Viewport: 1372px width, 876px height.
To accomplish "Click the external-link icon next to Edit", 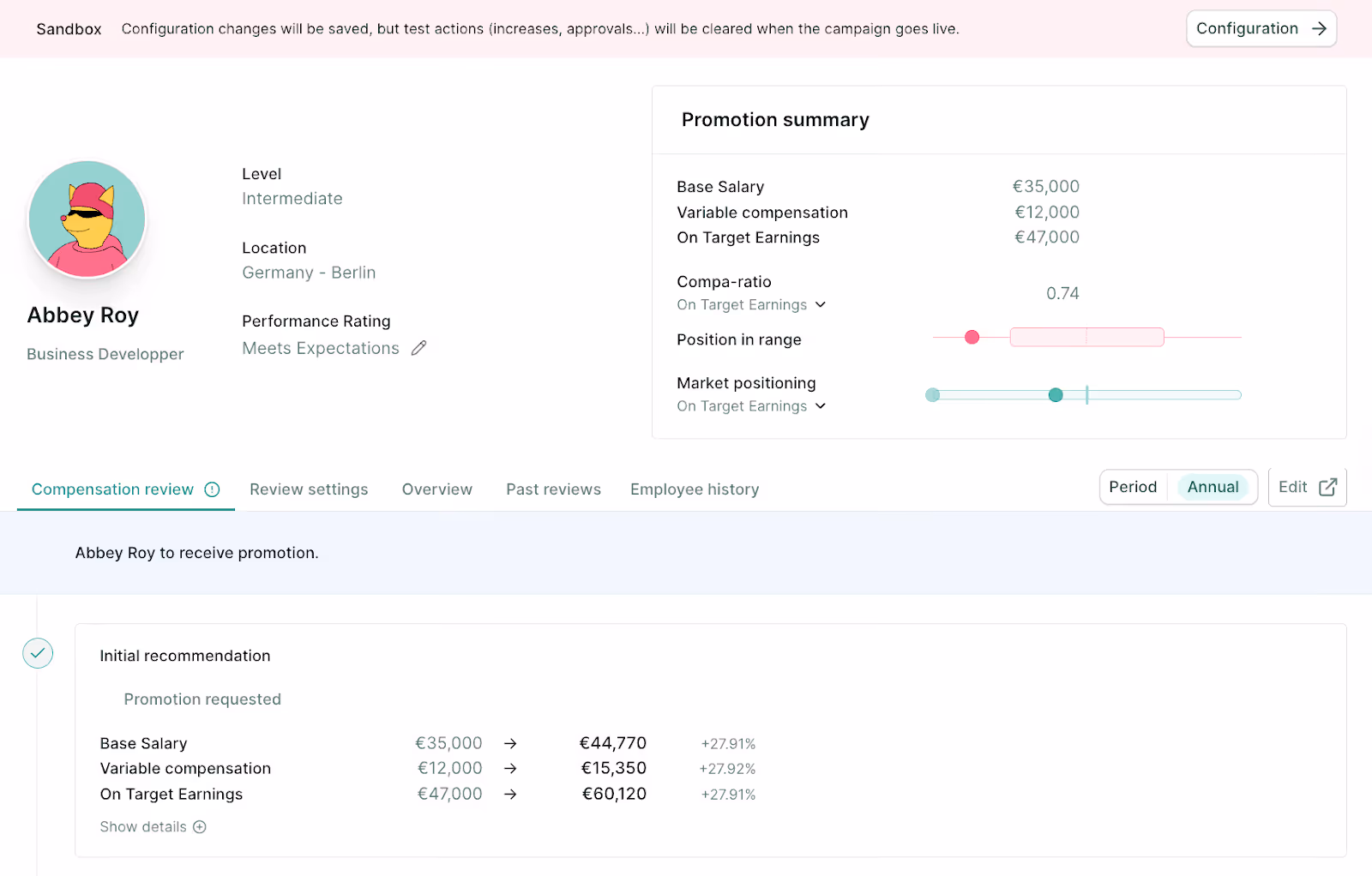I will click(1326, 486).
